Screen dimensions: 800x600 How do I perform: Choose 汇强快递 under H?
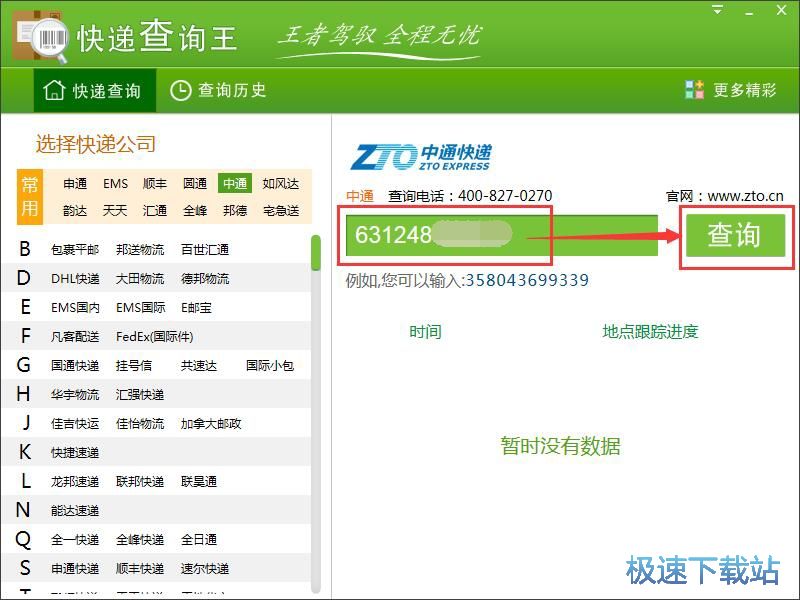(140, 395)
